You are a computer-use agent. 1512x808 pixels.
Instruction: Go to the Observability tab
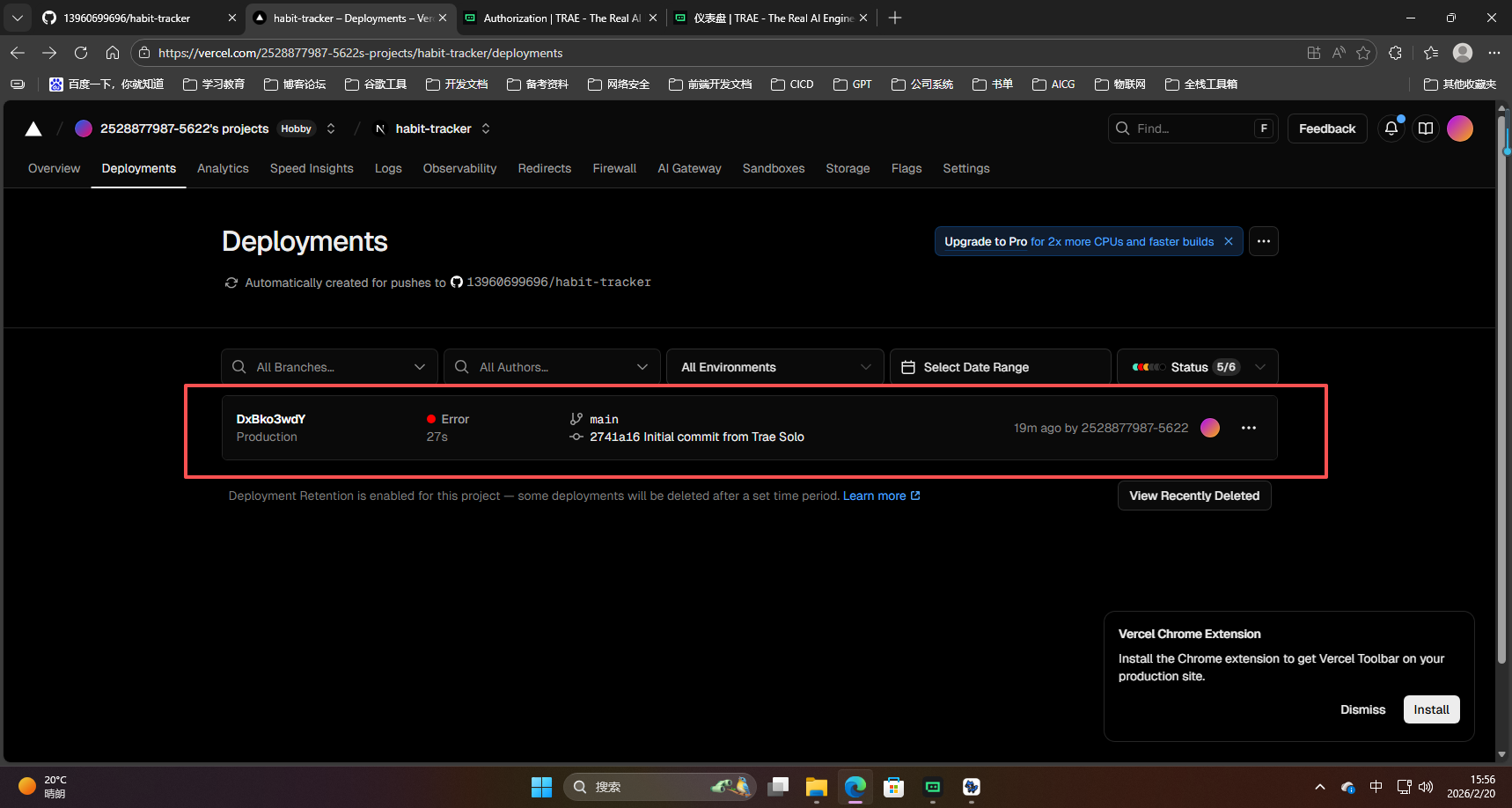point(459,168)
